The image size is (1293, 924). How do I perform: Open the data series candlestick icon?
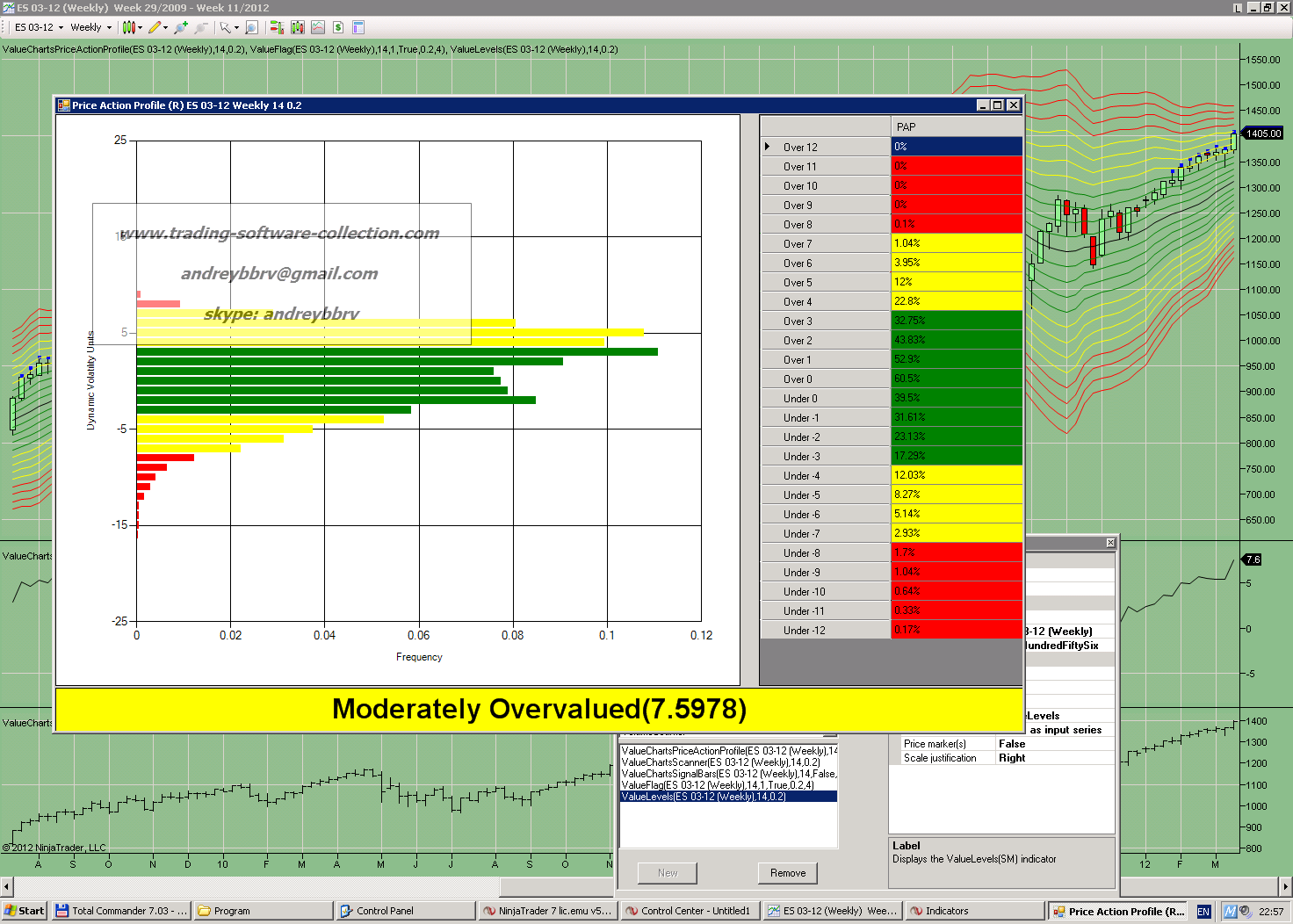(298, 27)
